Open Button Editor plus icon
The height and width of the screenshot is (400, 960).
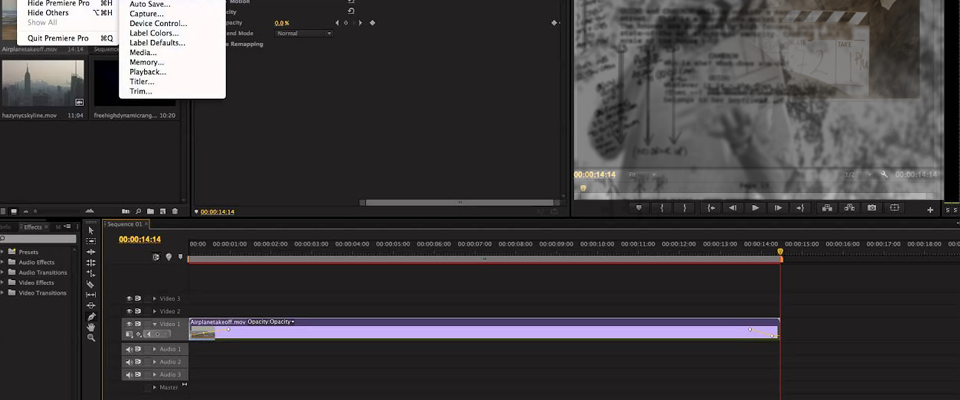[931, 210]
